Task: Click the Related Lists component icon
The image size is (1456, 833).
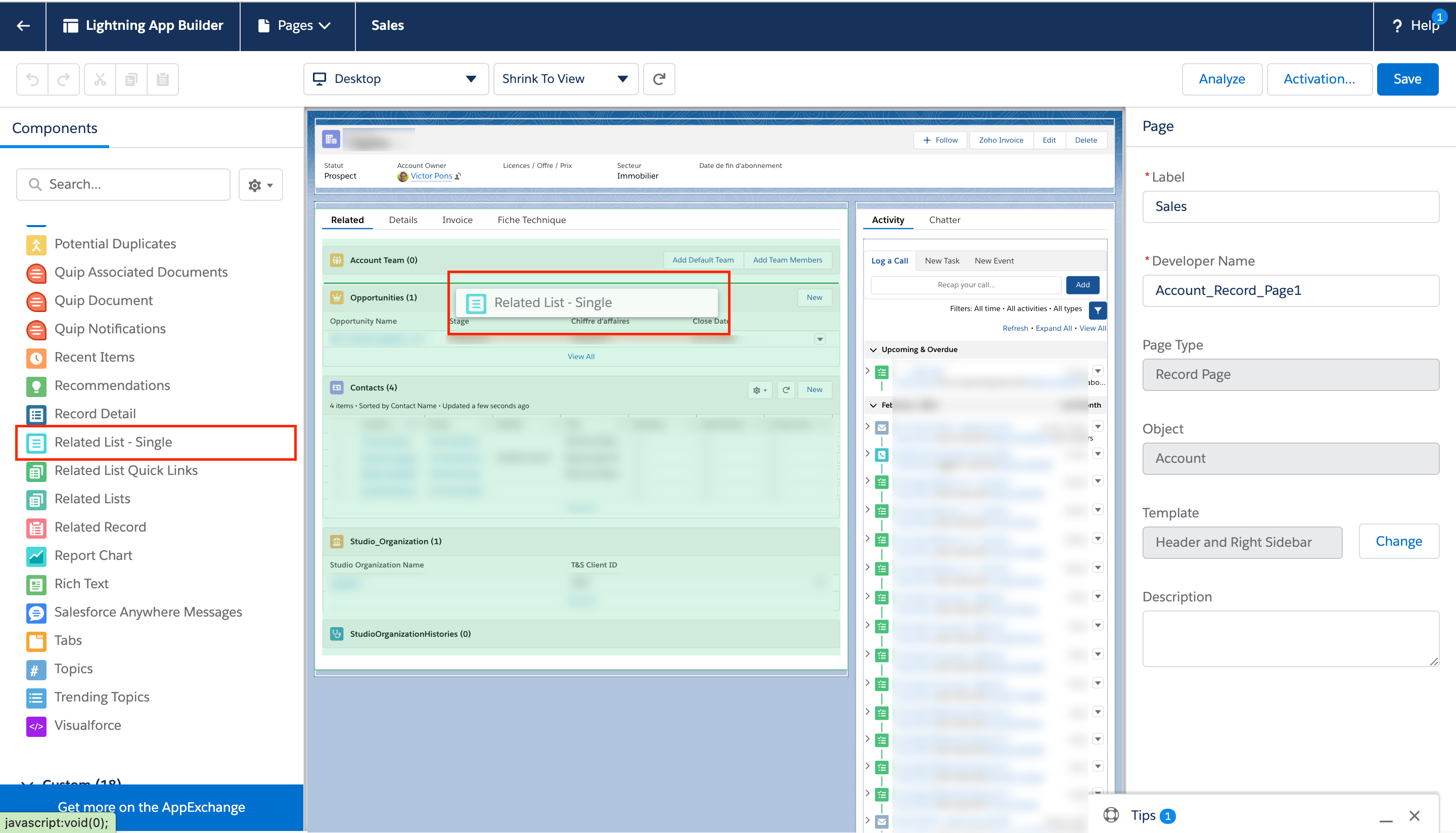Action: (36, 500)
